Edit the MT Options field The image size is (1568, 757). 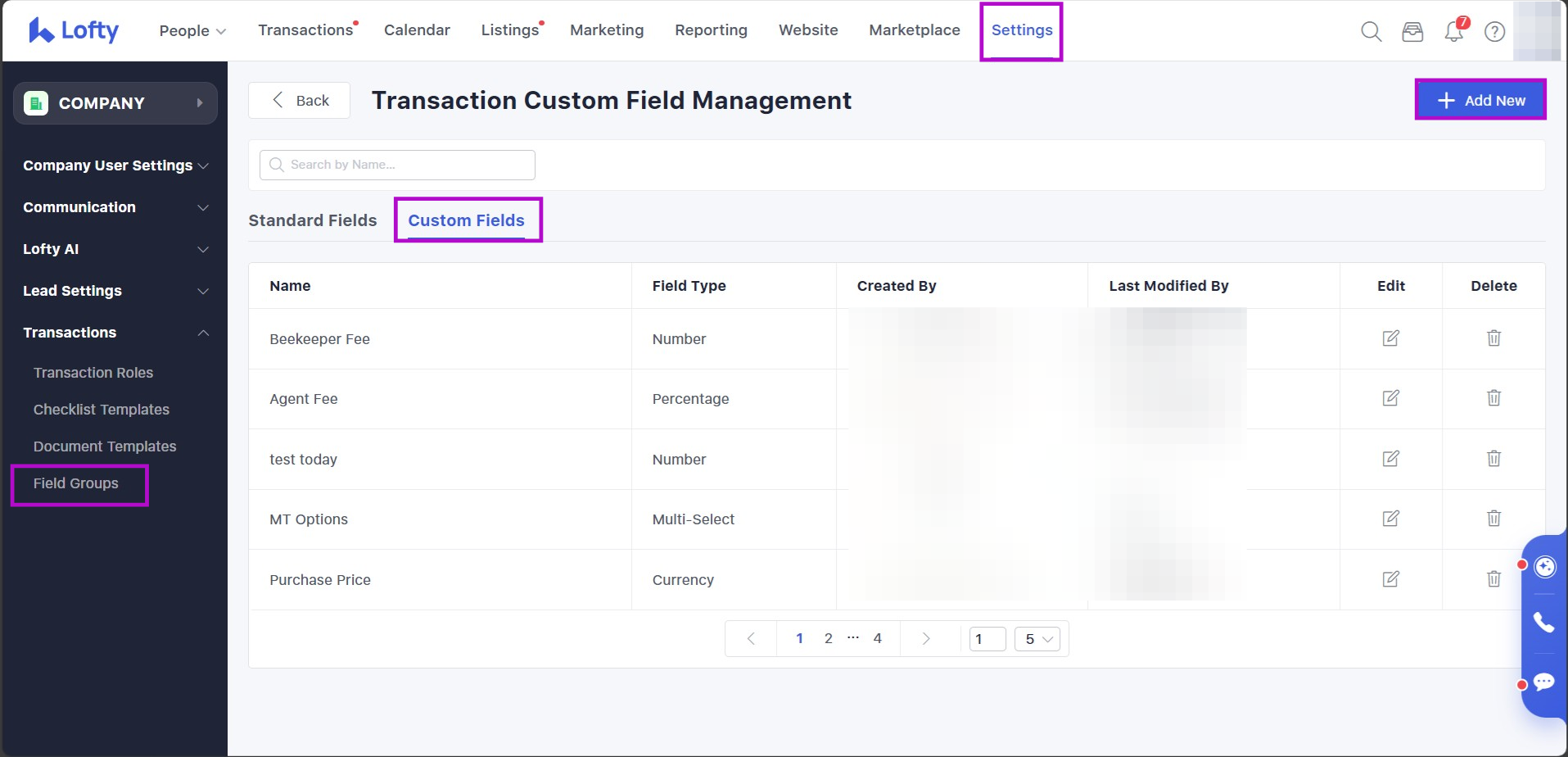coord(1390,519)
